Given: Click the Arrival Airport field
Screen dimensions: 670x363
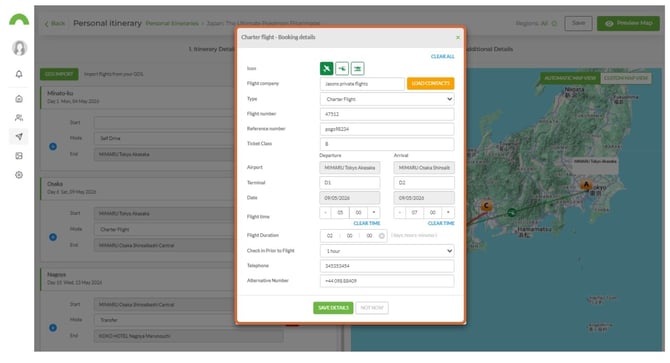Looking at the screenshot, I should (x=424, y=168).
